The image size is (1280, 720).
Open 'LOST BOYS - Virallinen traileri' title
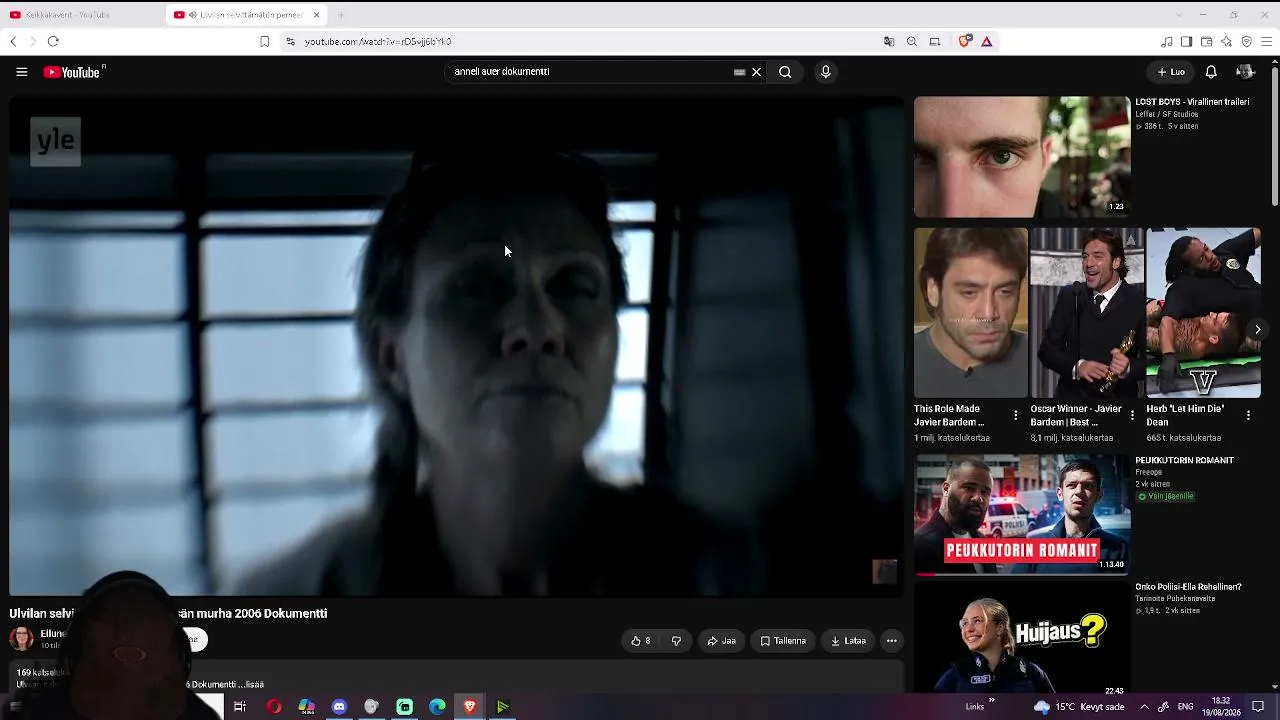(1192, 102)
